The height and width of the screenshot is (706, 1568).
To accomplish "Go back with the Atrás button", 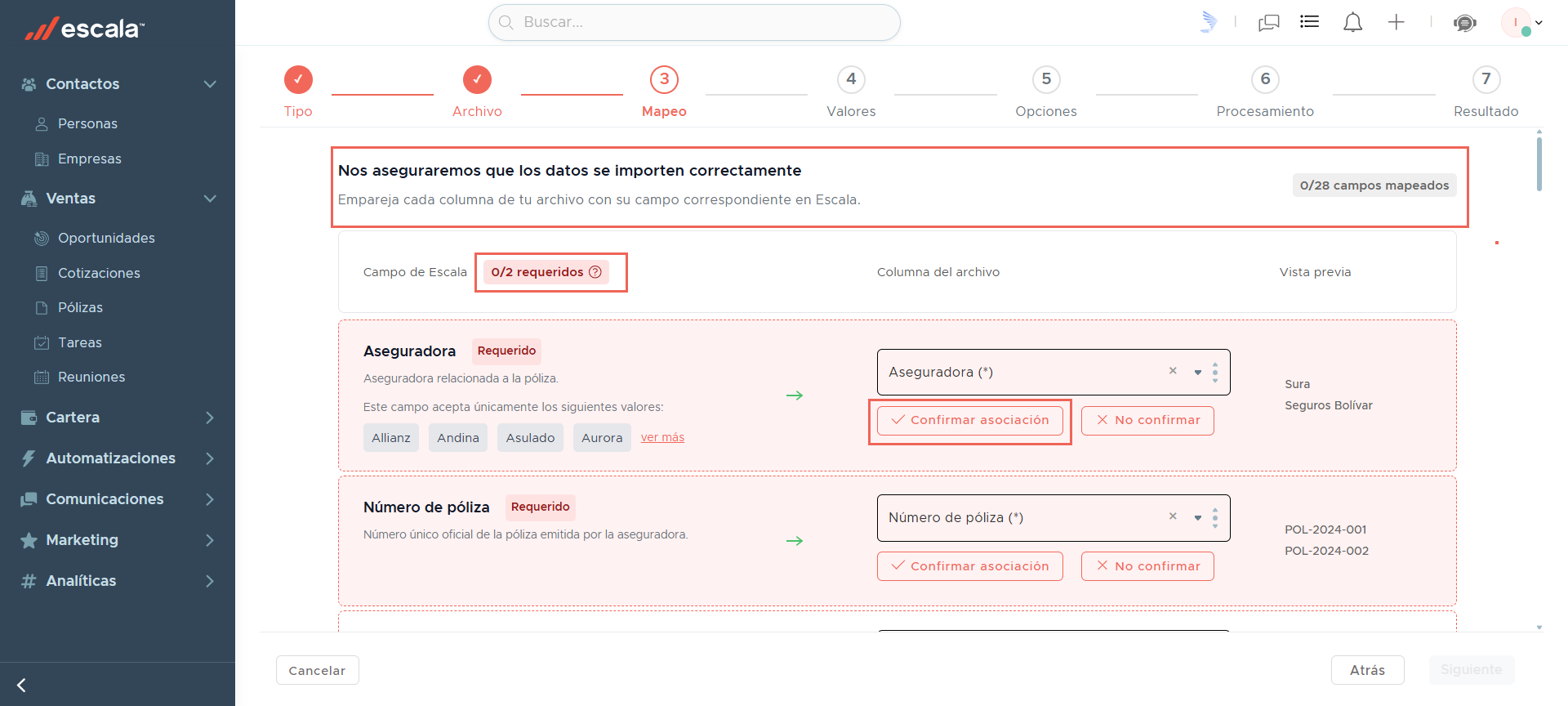I will pos(1367,670).
